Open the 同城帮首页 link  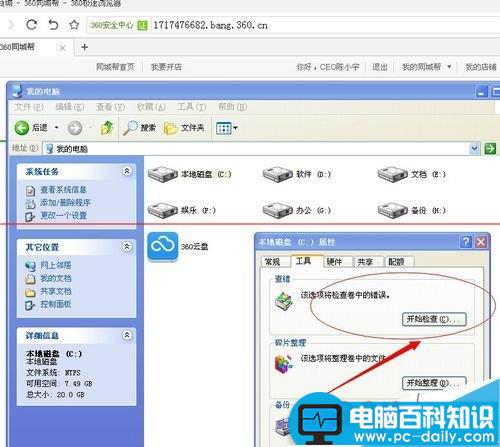pyautogui.click(x=115, y=67)
